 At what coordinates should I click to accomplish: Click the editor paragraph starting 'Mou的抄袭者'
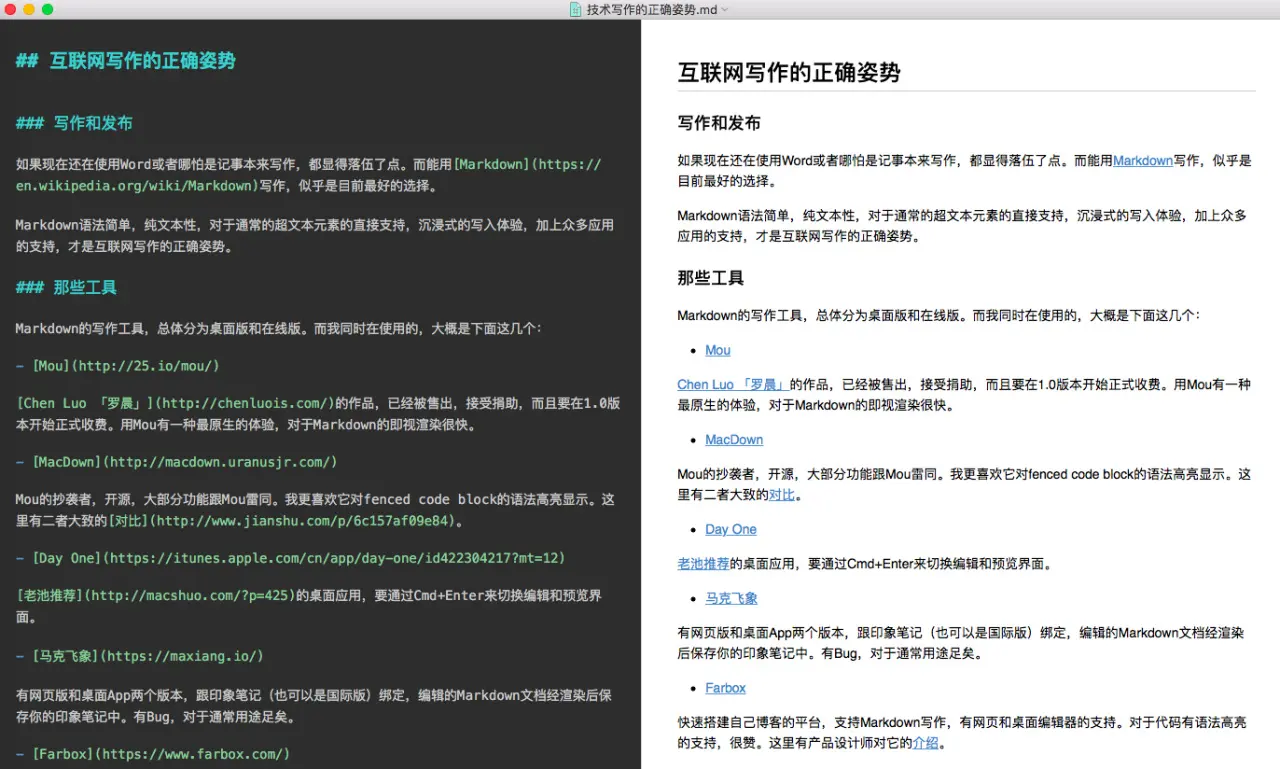click(x=315, y=510)
